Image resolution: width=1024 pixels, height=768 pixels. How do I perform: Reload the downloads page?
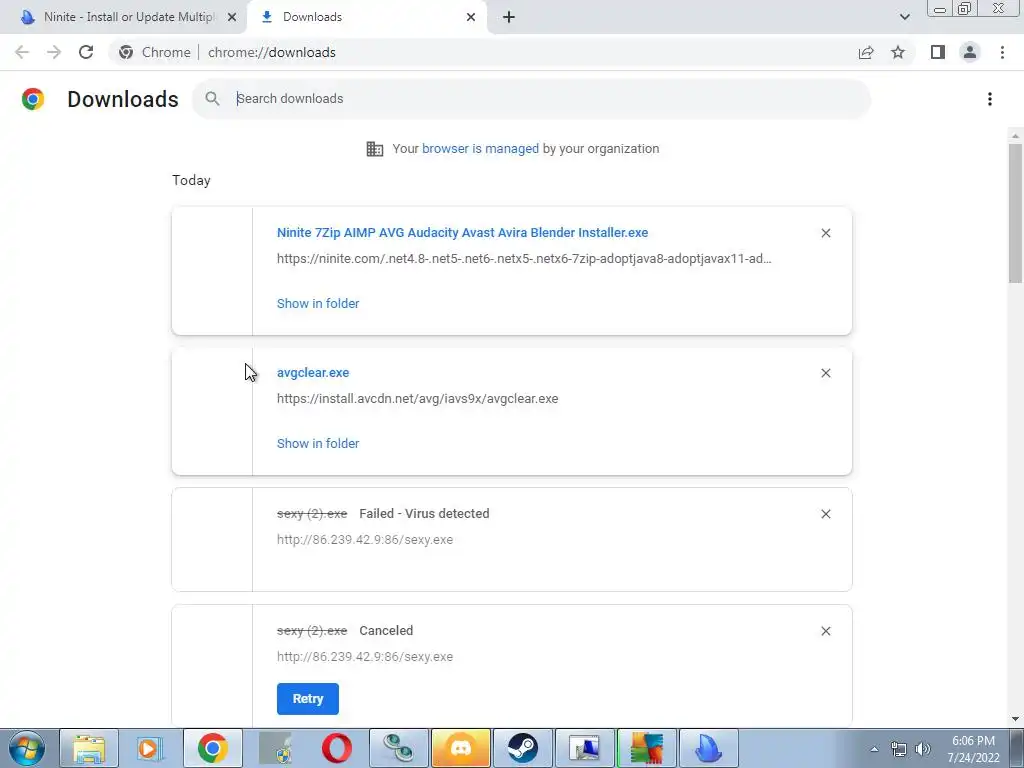click(x=86, y=52)
